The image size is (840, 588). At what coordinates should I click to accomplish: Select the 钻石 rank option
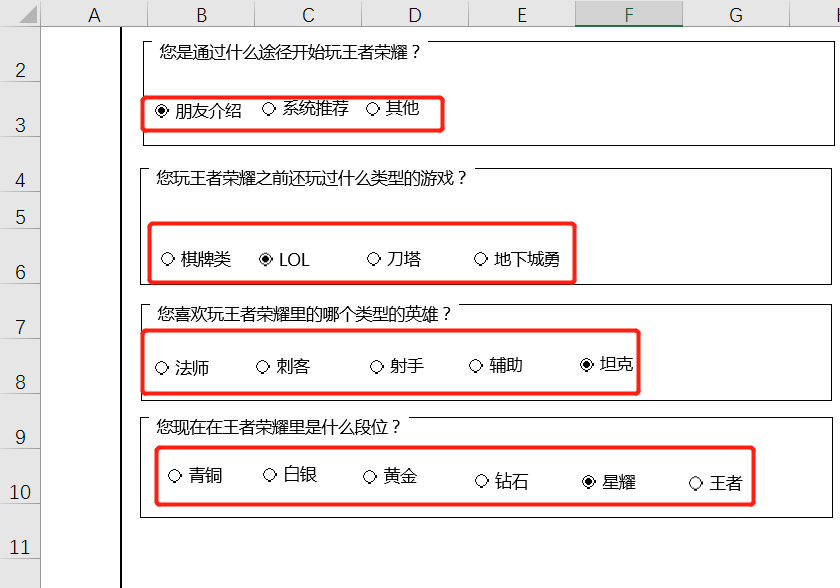(482, 481)
